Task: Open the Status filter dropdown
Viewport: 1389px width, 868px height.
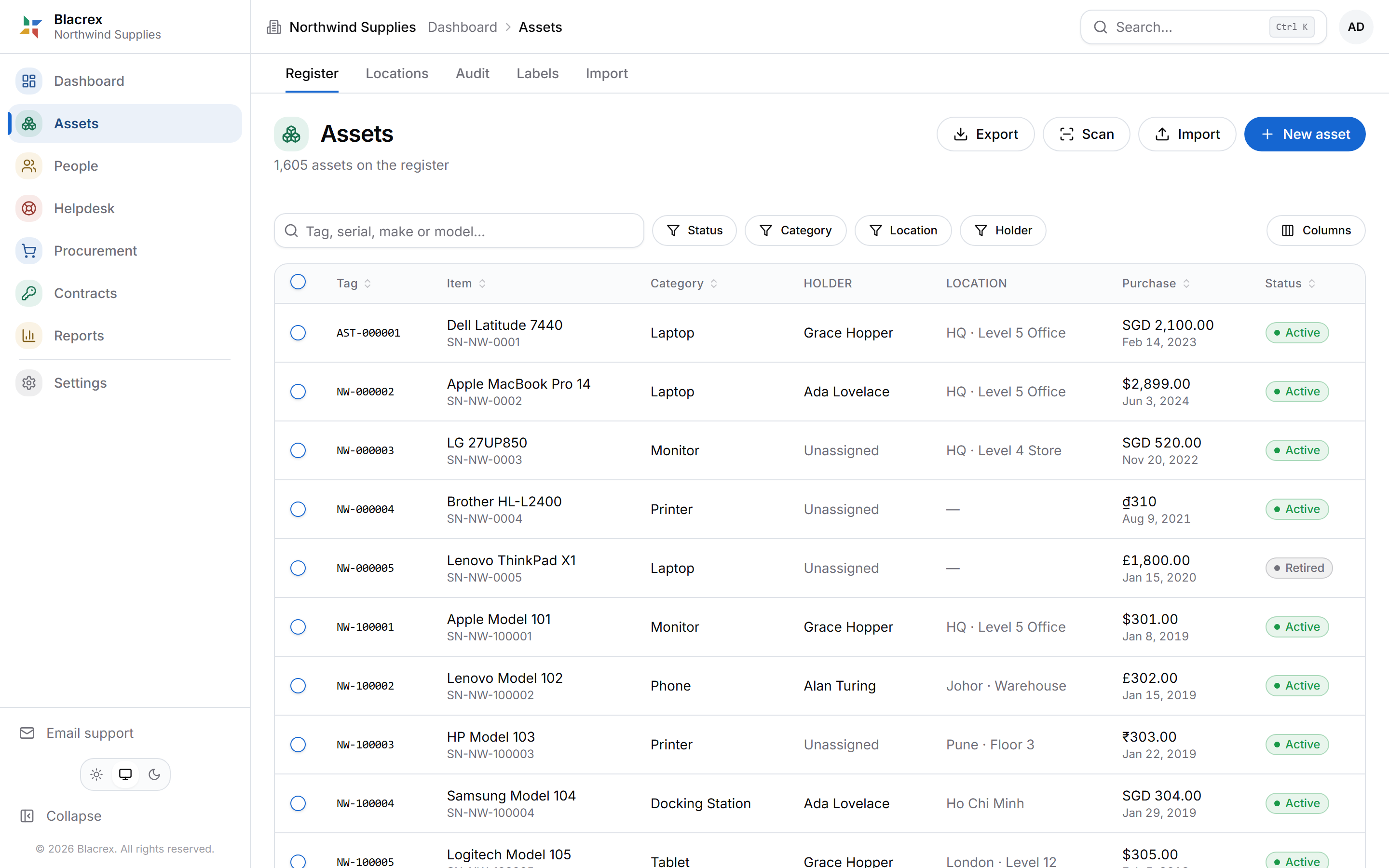Action: tap(694, 231)
